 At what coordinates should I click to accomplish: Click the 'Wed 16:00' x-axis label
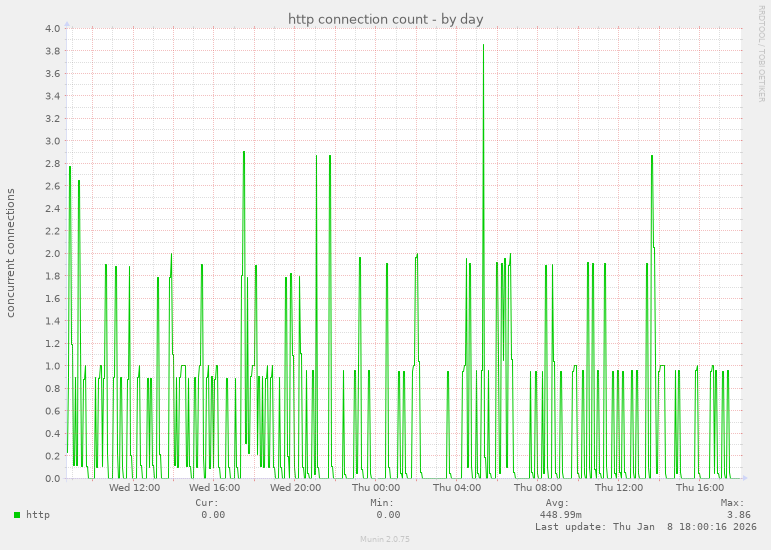coord(214,488)
